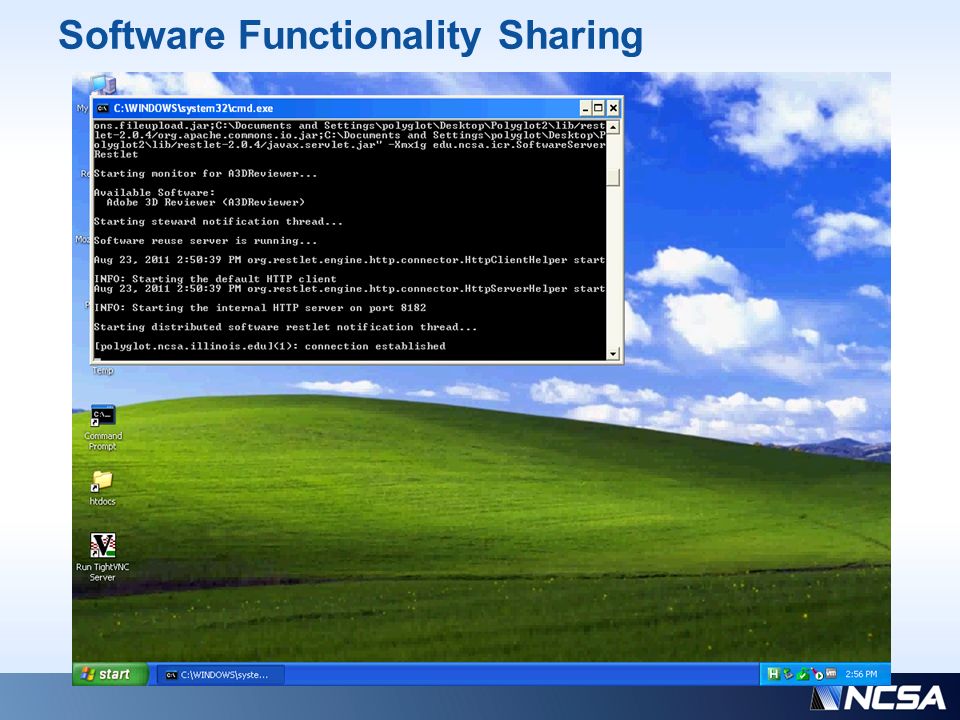Image resolution: width=960 pixels, height=720 pixels.
Task: Click the 'ons.fileupload.jar' console line
Action: pyautogui.click(x=349, y=126)
